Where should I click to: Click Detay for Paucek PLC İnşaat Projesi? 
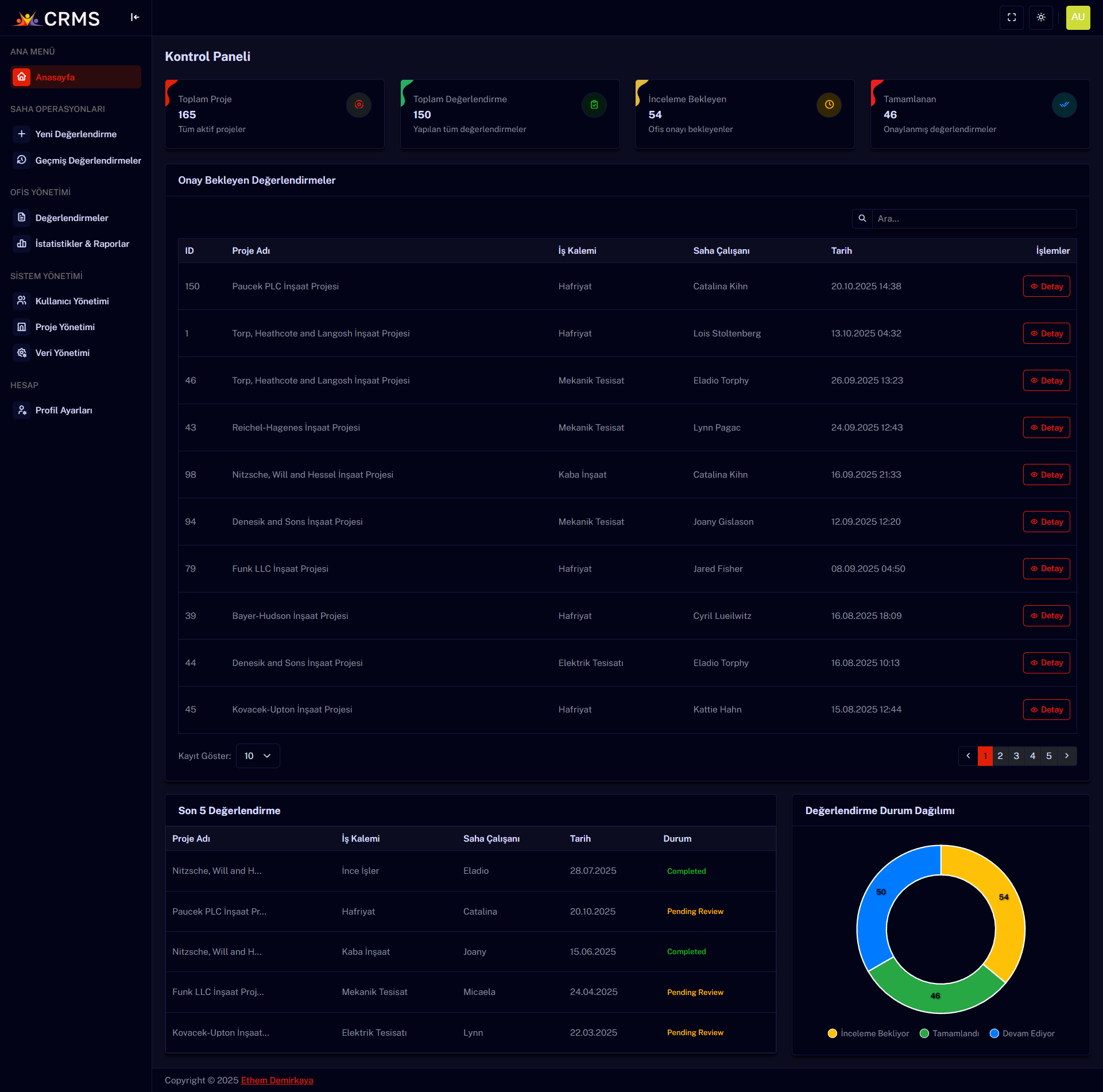coord(1046,286)
